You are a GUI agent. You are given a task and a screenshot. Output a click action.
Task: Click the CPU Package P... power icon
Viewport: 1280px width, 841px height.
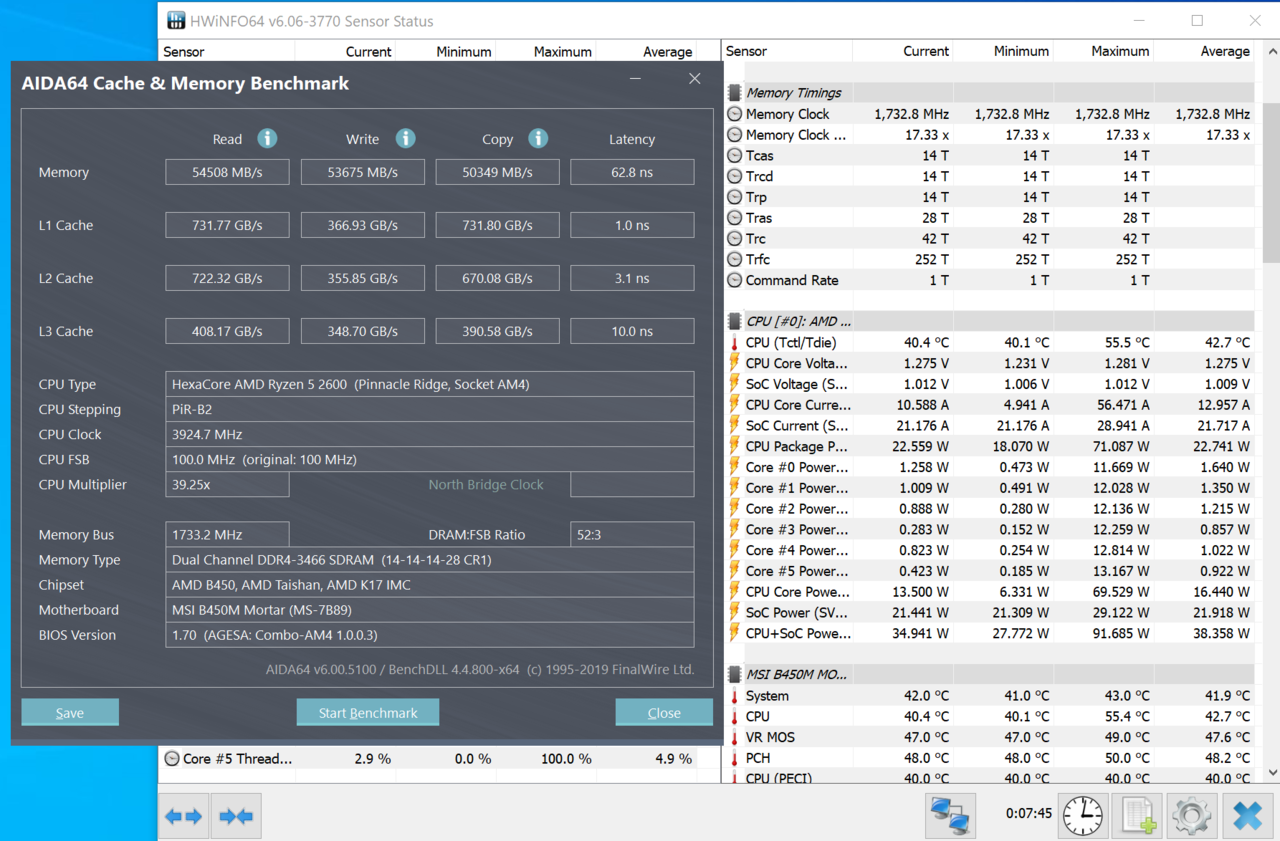pos(735,447)
